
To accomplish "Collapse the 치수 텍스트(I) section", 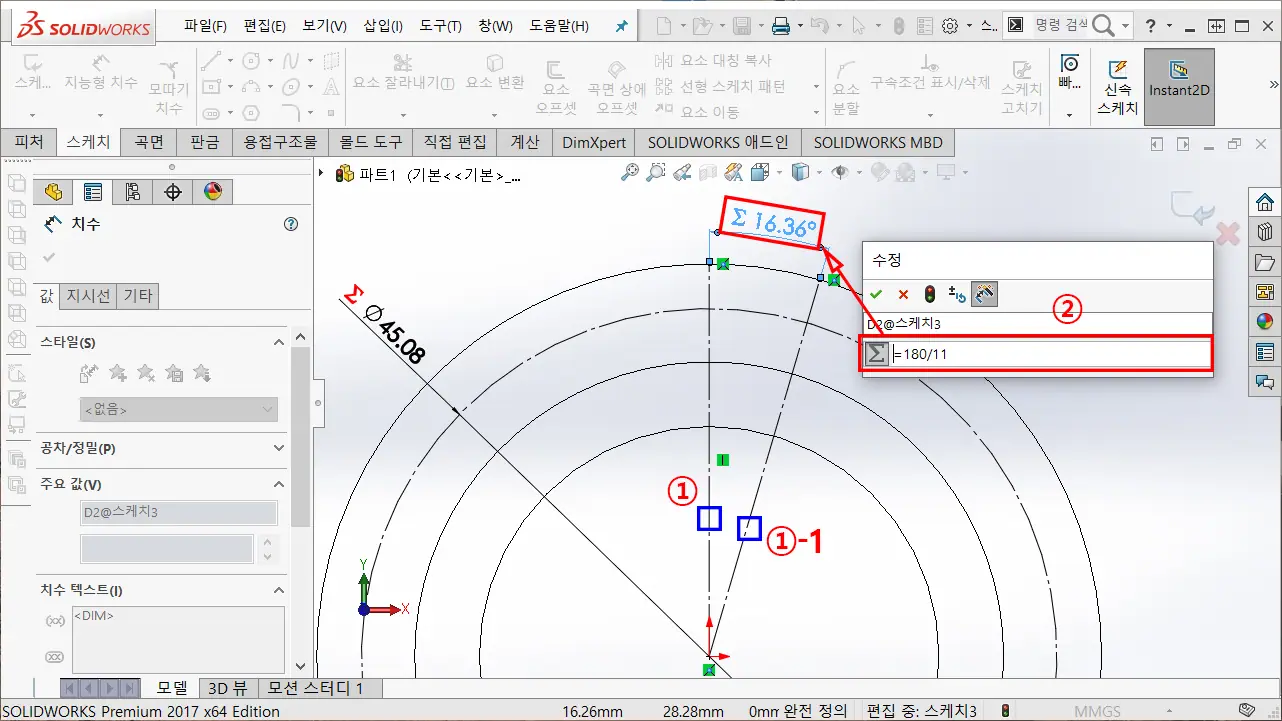I will click(x=279, y=590).
